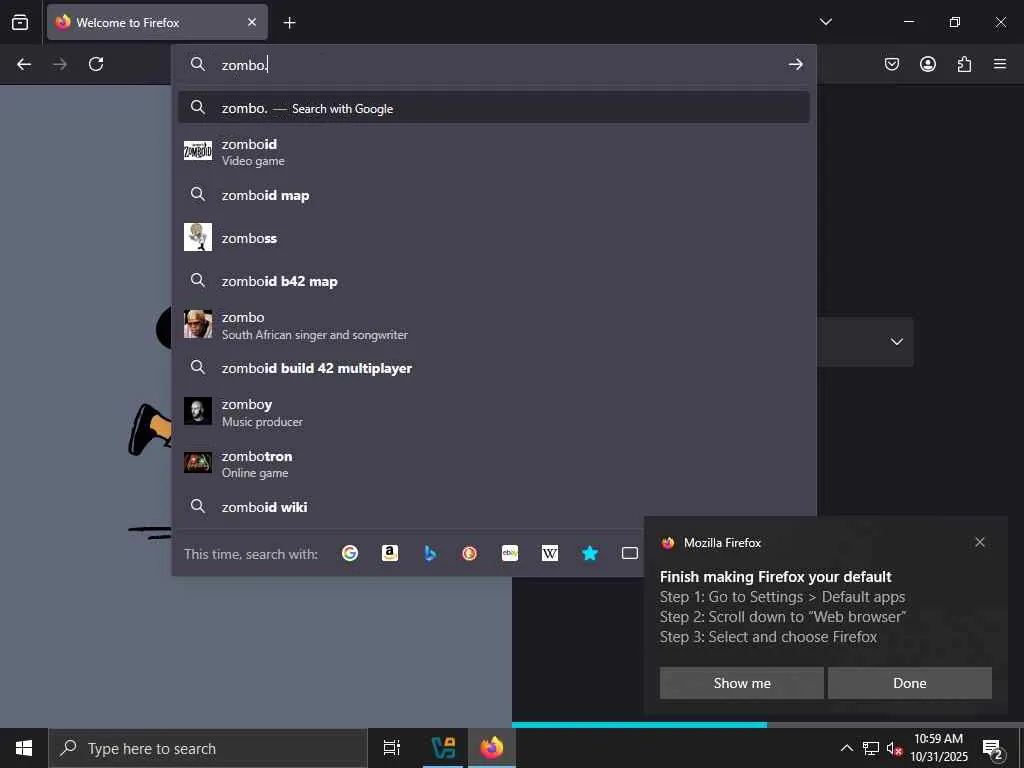Viewport: 1024px width, 768px height.
Task: Click the Type here to search box
Action: coord(208,748)
